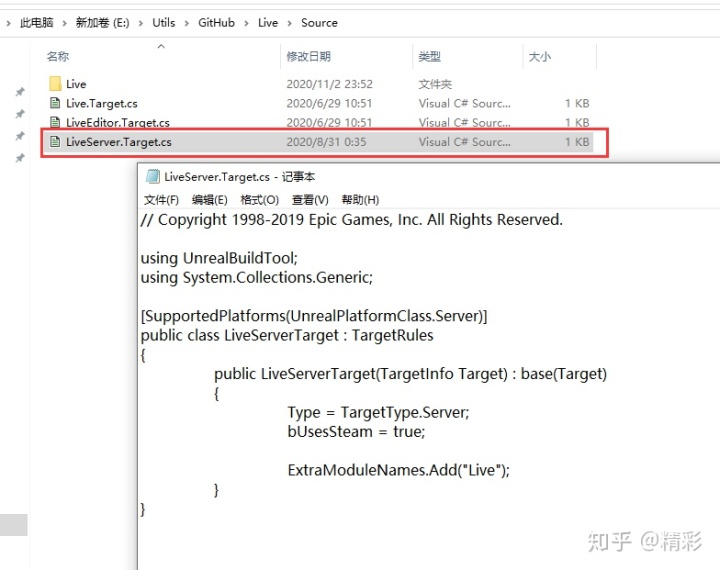Place cursor on public class LiveServerTarget line
The width and height of the screenshot is (720, 570).
click(x=287, y=335)
